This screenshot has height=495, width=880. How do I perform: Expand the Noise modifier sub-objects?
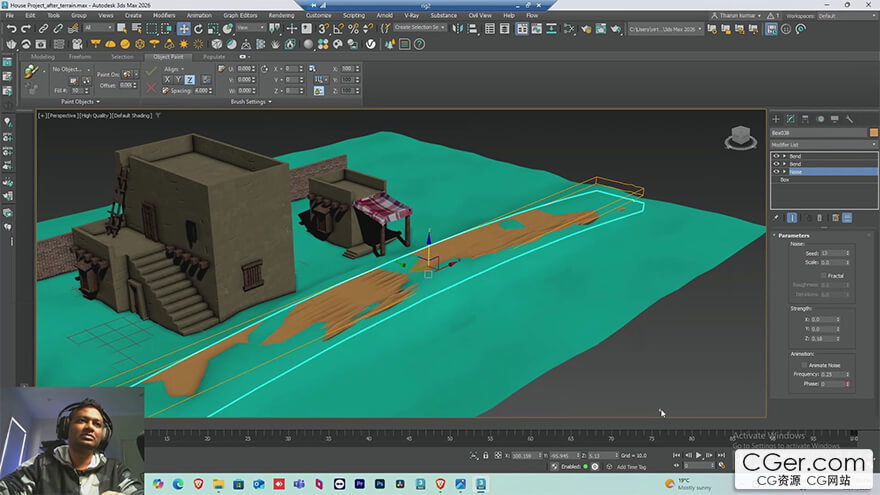[x=784, y=172]
